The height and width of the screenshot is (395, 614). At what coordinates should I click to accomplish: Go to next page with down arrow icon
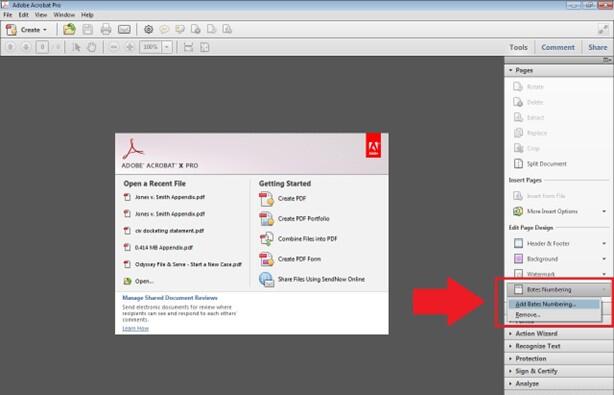[26, 47]
